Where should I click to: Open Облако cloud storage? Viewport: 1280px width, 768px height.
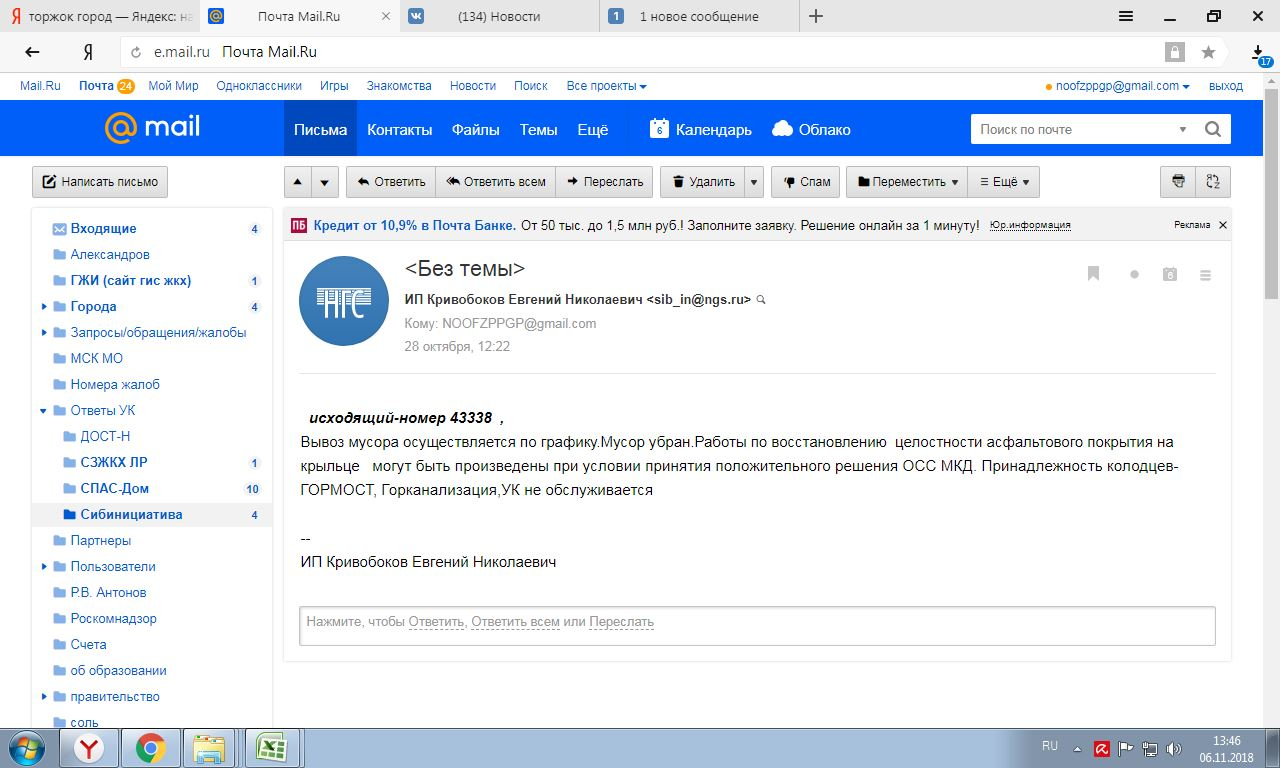point(811,129)
